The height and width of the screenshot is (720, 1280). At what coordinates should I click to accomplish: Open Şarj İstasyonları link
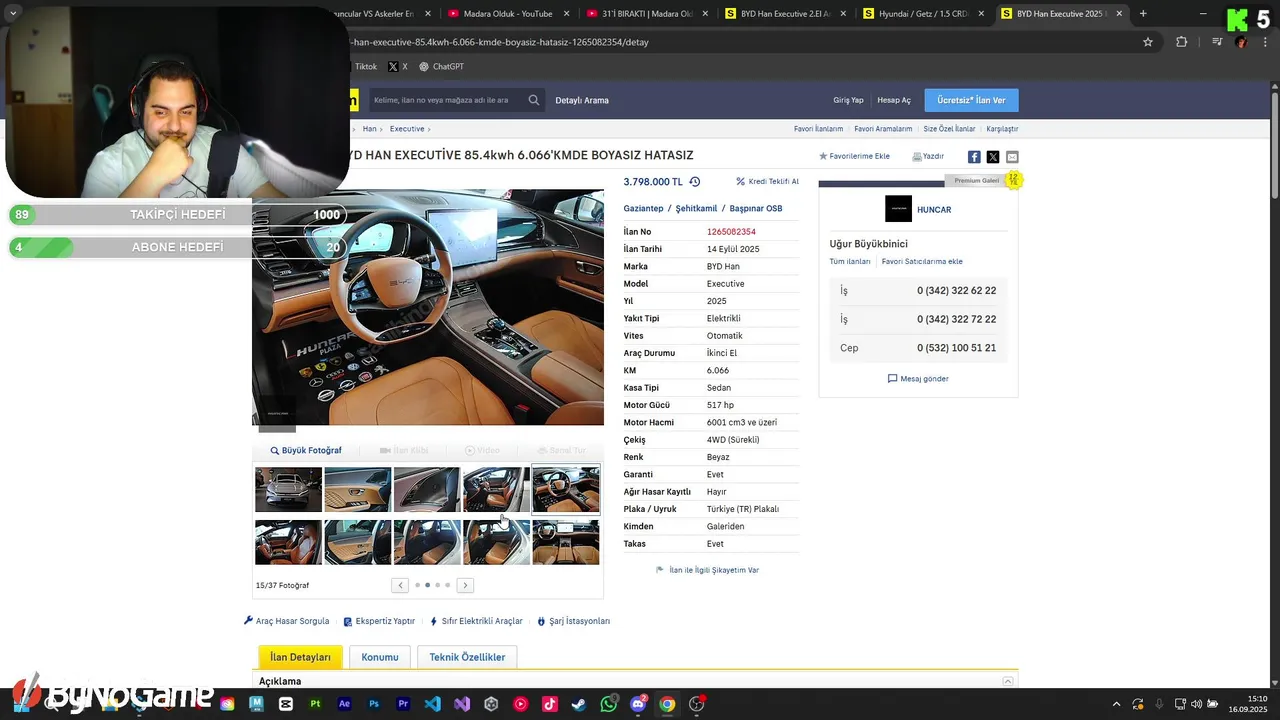573,621
